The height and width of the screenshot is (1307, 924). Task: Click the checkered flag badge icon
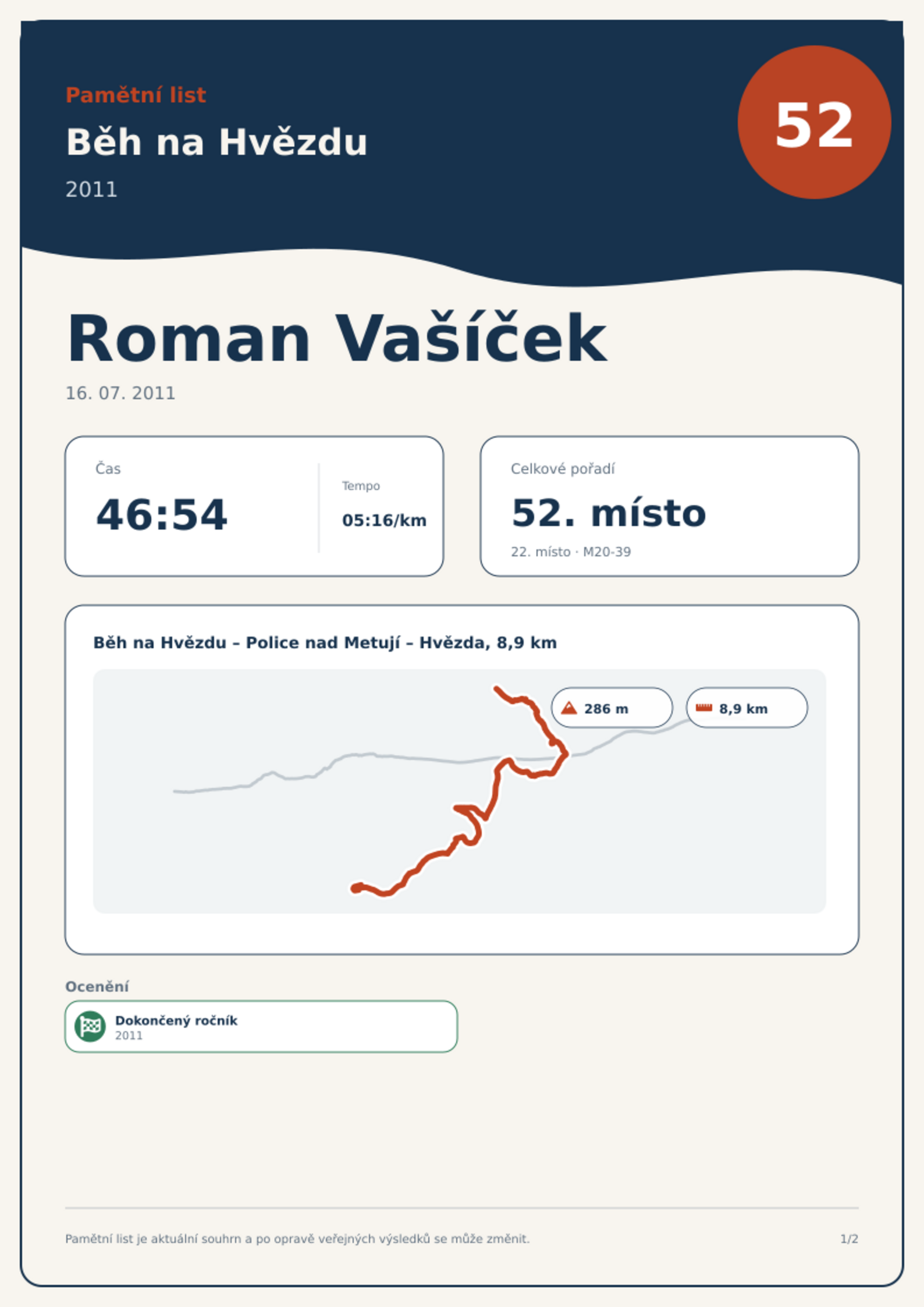coord(90,1026)
